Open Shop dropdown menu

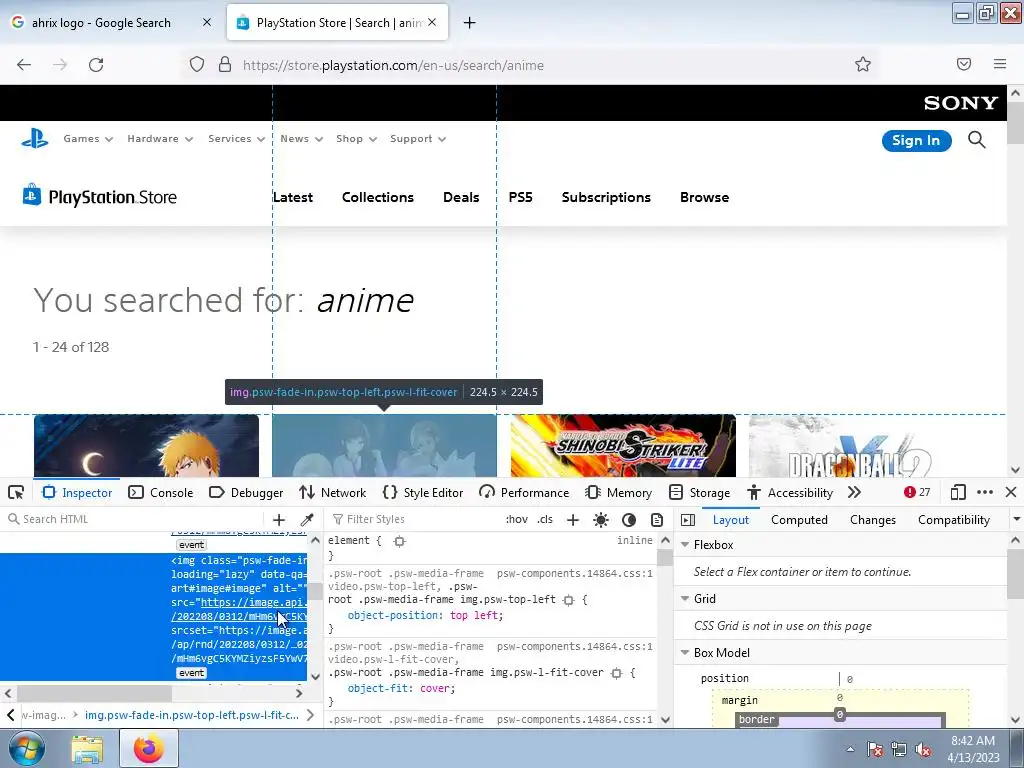357,138
